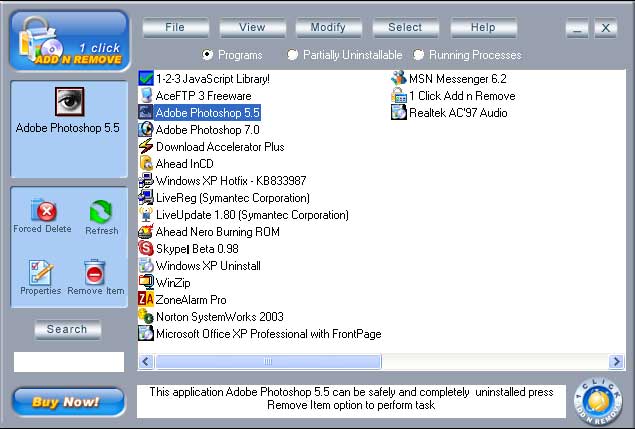
Task: Click the Refresh icon
Action: [100, 211]
